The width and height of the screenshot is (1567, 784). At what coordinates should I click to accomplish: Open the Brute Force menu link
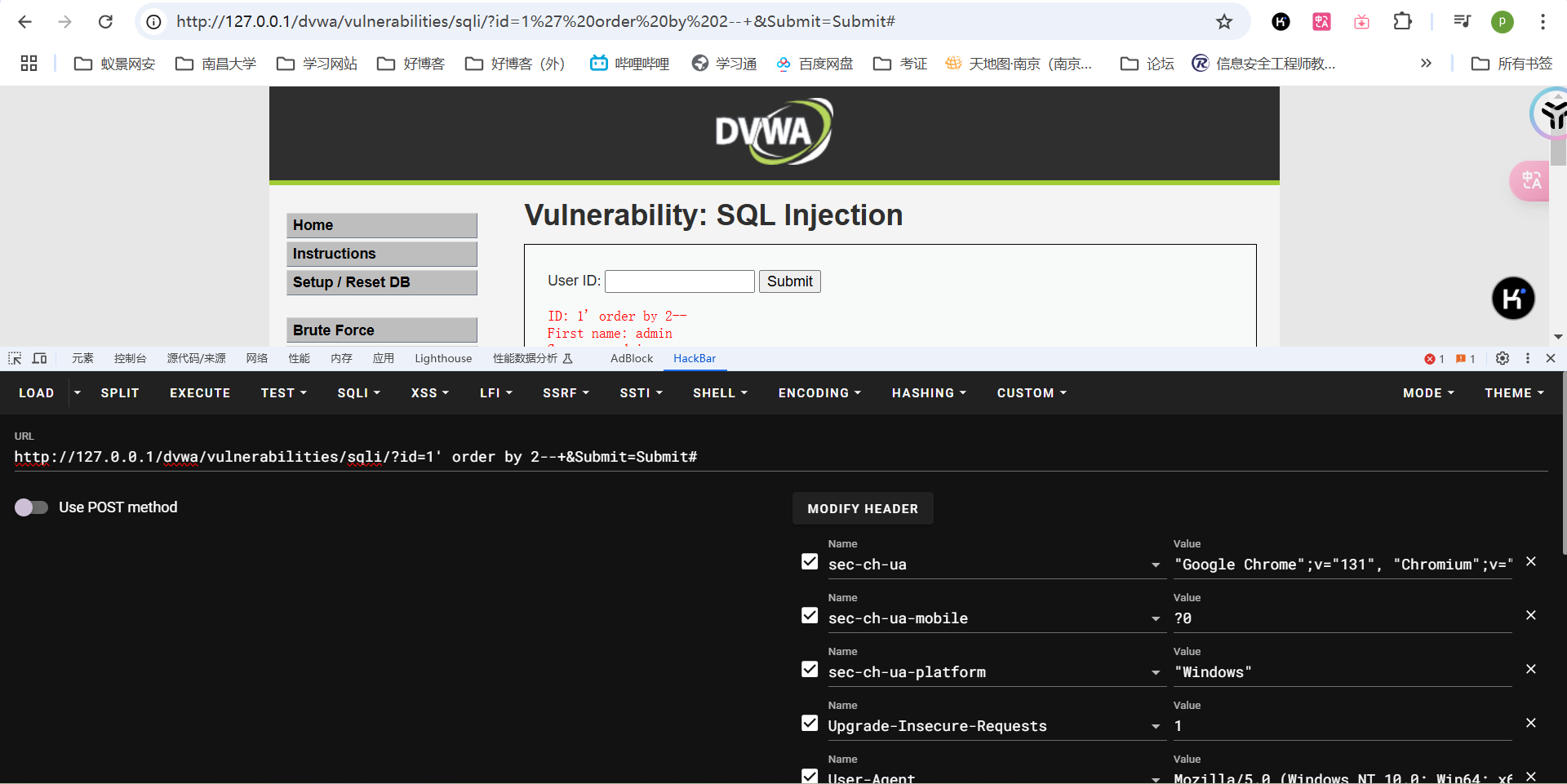click(382, 330)
